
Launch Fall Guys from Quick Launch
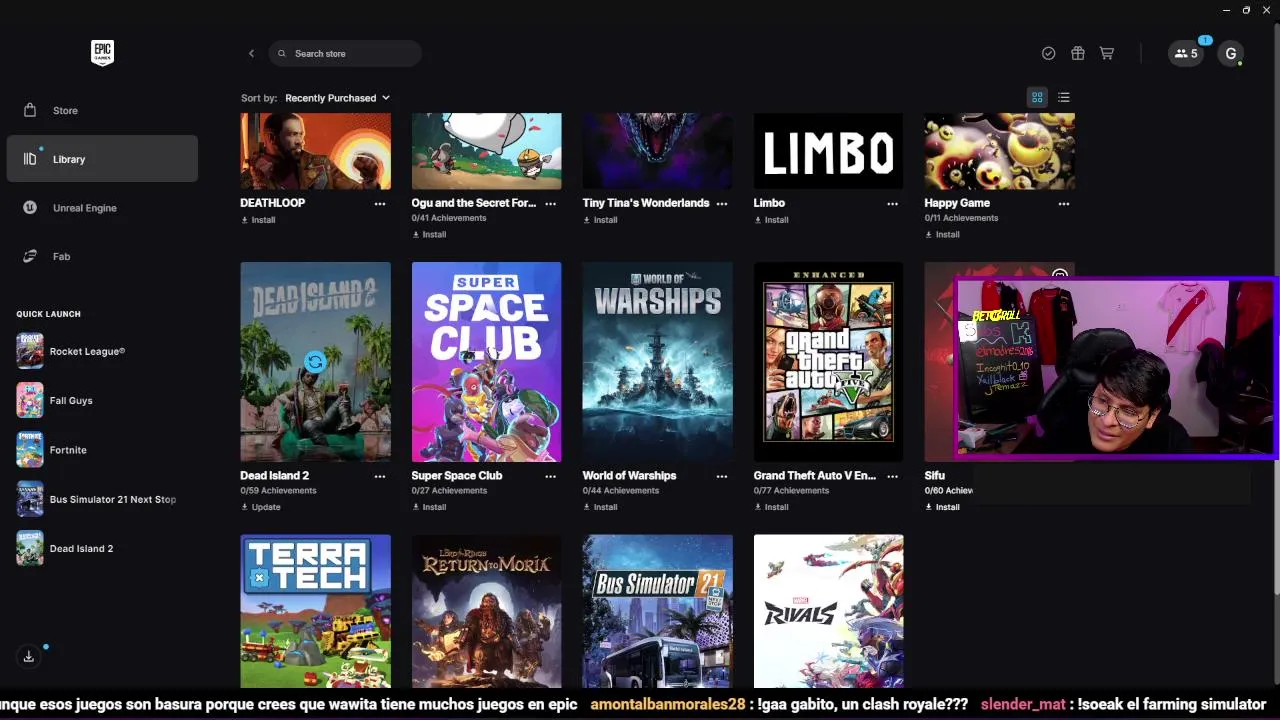(x=102, y=400)
